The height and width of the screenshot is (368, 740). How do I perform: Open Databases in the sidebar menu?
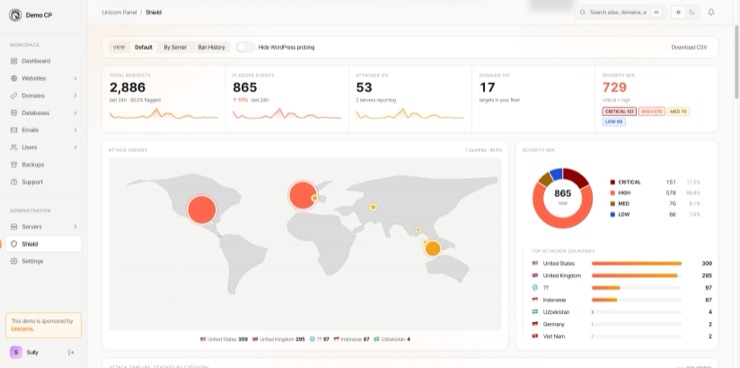point(43,113)
